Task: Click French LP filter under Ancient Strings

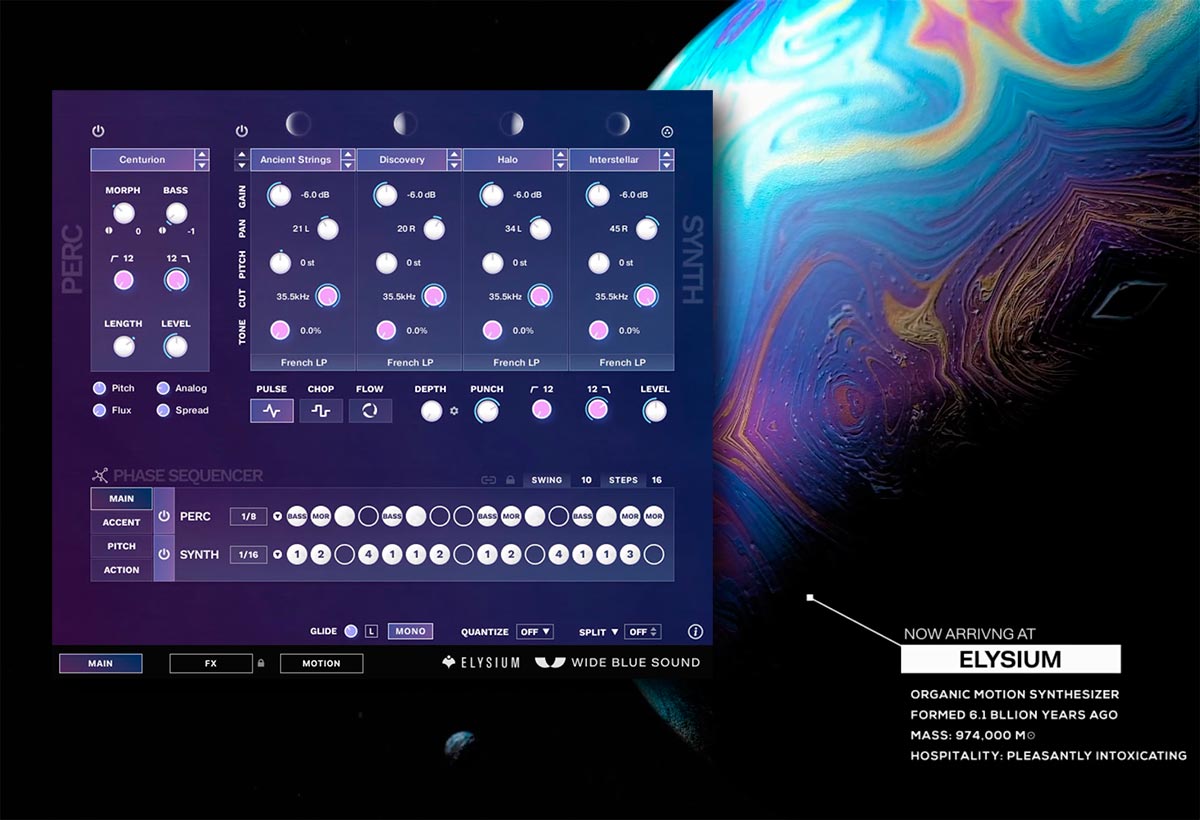Action: (303, 362)
